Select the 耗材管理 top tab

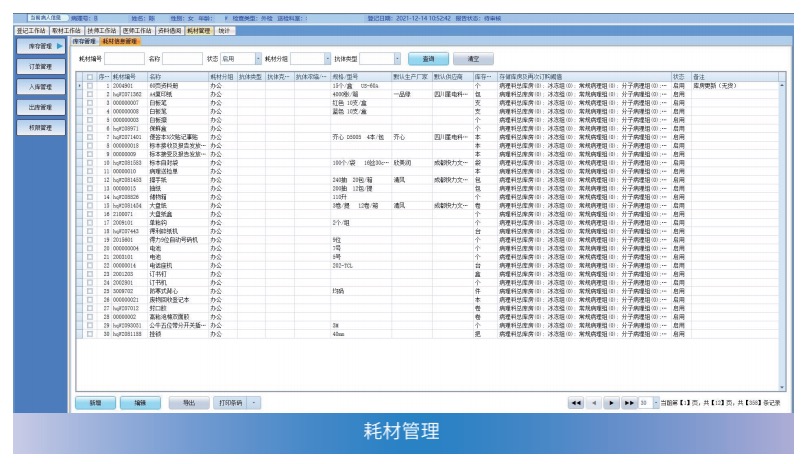pyautogui.click(x=199, y=31)
